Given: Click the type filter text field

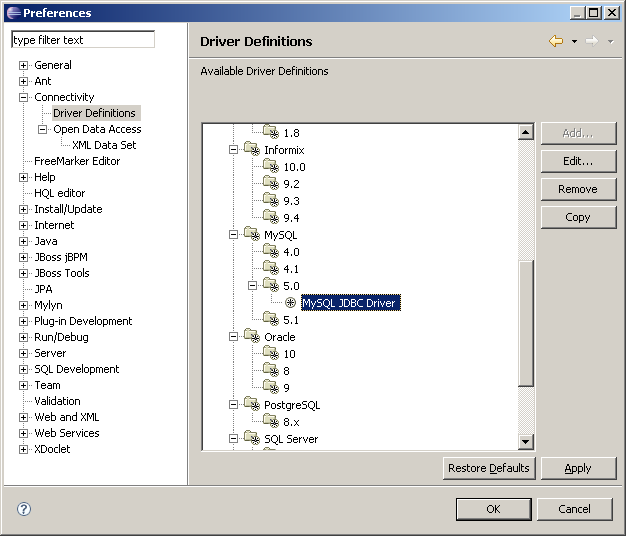Looking at the screenshot, I should point(83,40).
